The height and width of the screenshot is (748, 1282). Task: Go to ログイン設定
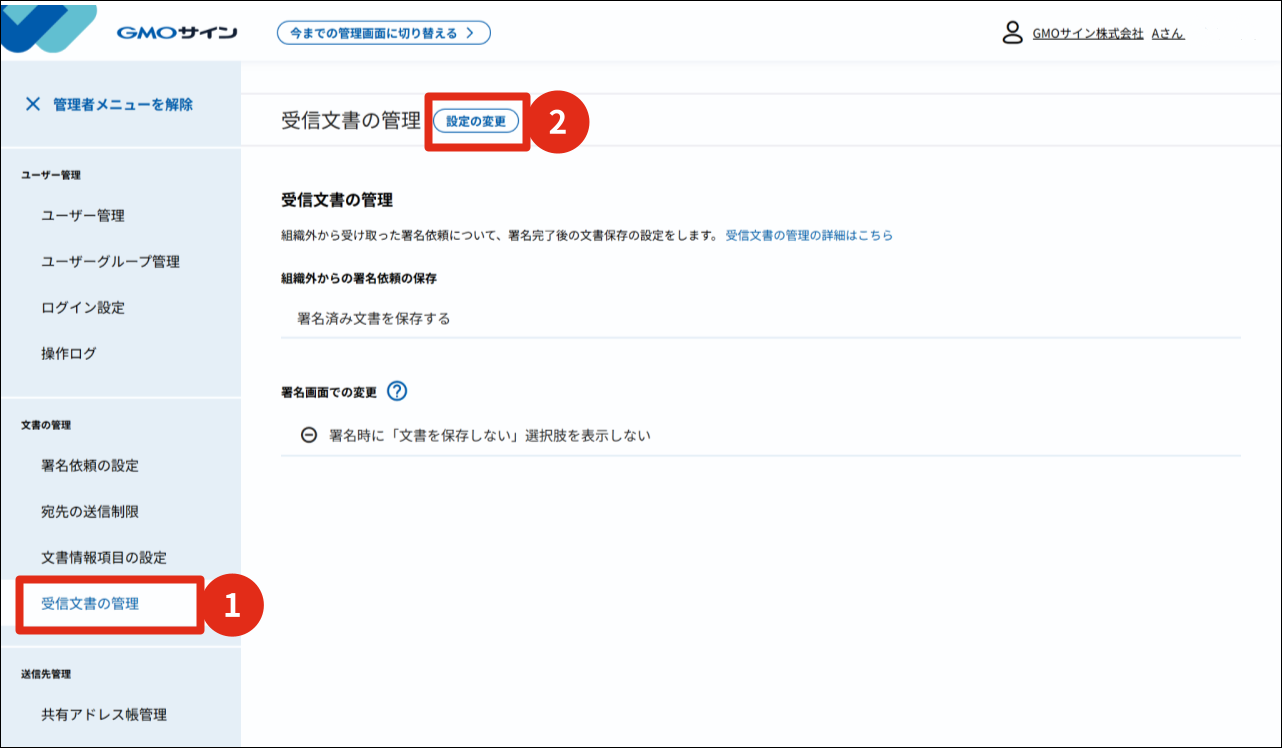pos(83,308)
